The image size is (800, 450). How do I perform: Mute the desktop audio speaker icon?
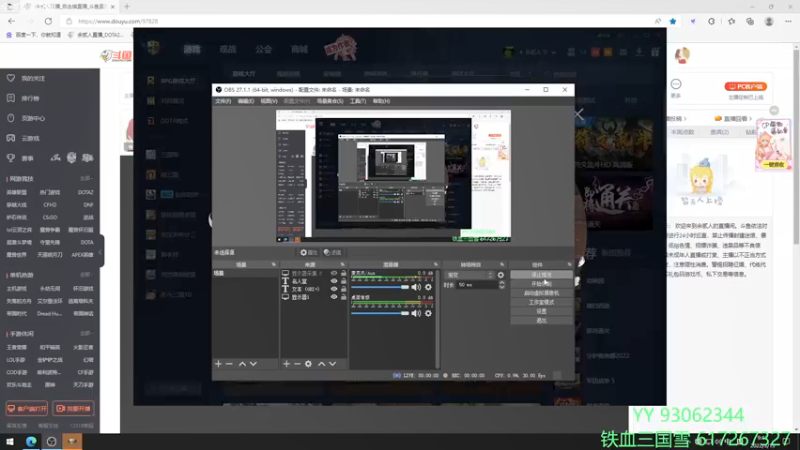[416, 313]
